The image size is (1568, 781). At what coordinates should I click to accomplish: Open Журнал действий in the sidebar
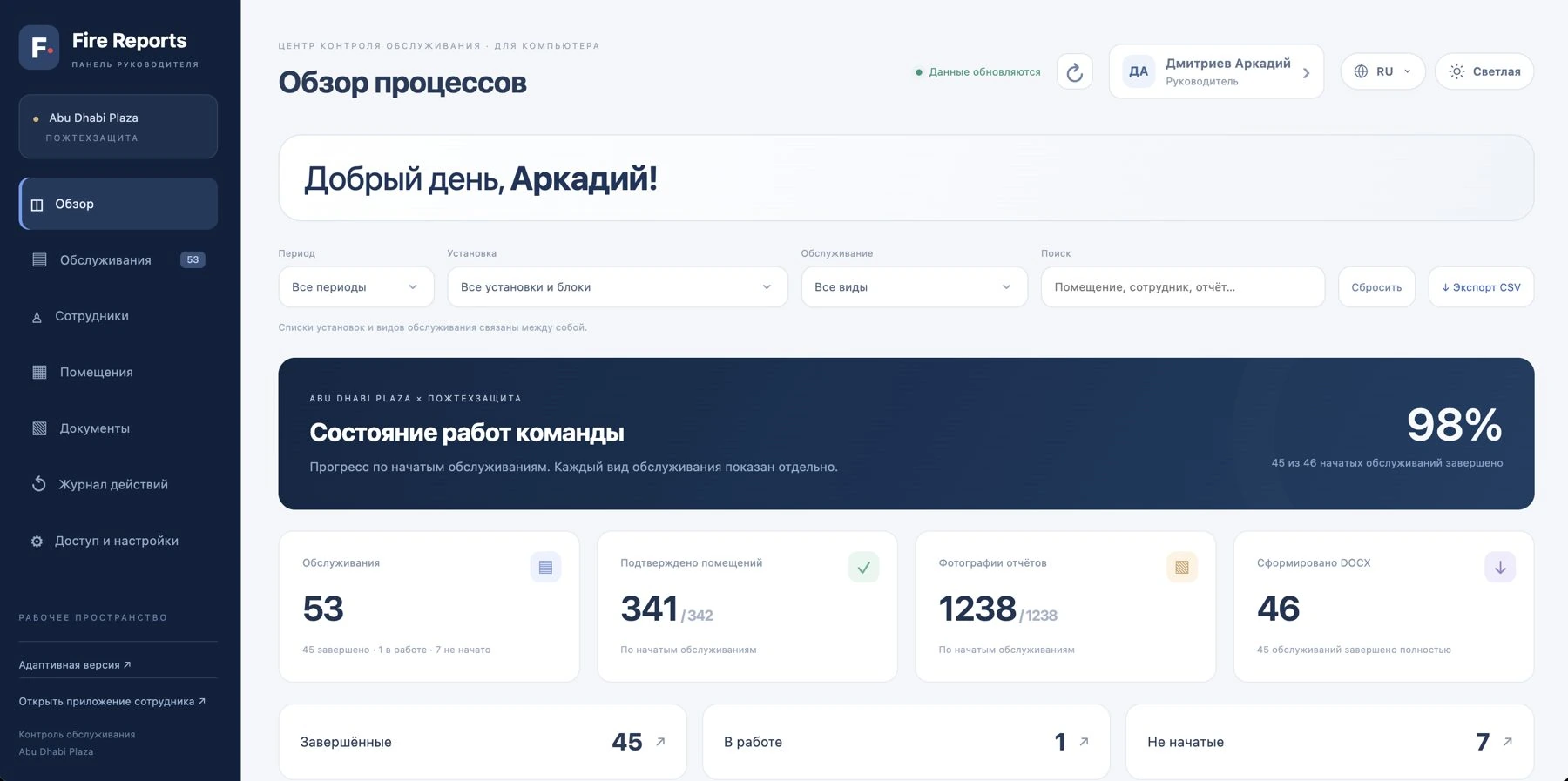118,484
